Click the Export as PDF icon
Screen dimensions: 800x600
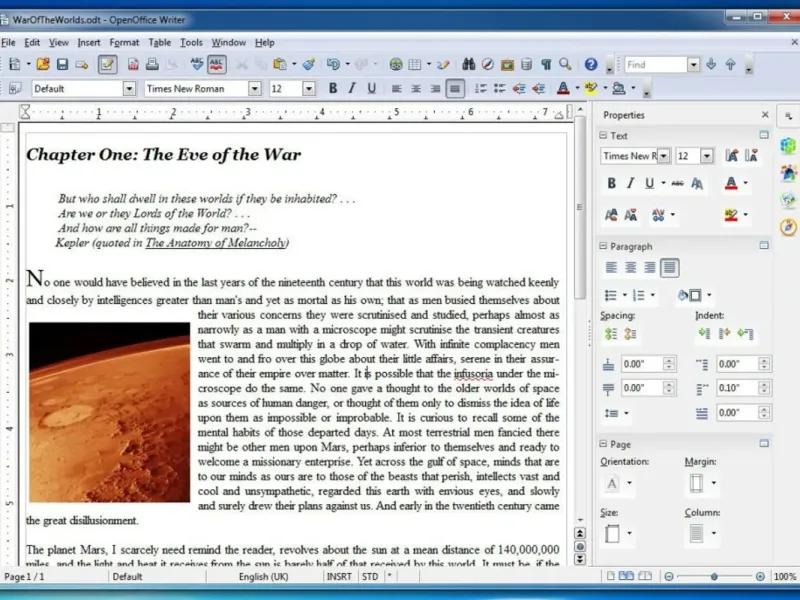[133, 64]
